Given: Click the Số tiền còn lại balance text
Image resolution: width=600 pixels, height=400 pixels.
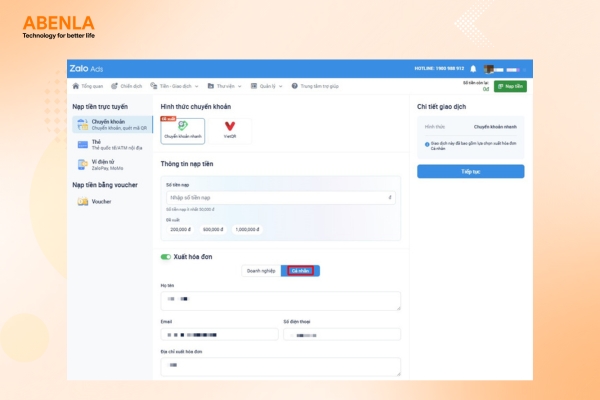Looking at the screenshot, I should 476,83.
